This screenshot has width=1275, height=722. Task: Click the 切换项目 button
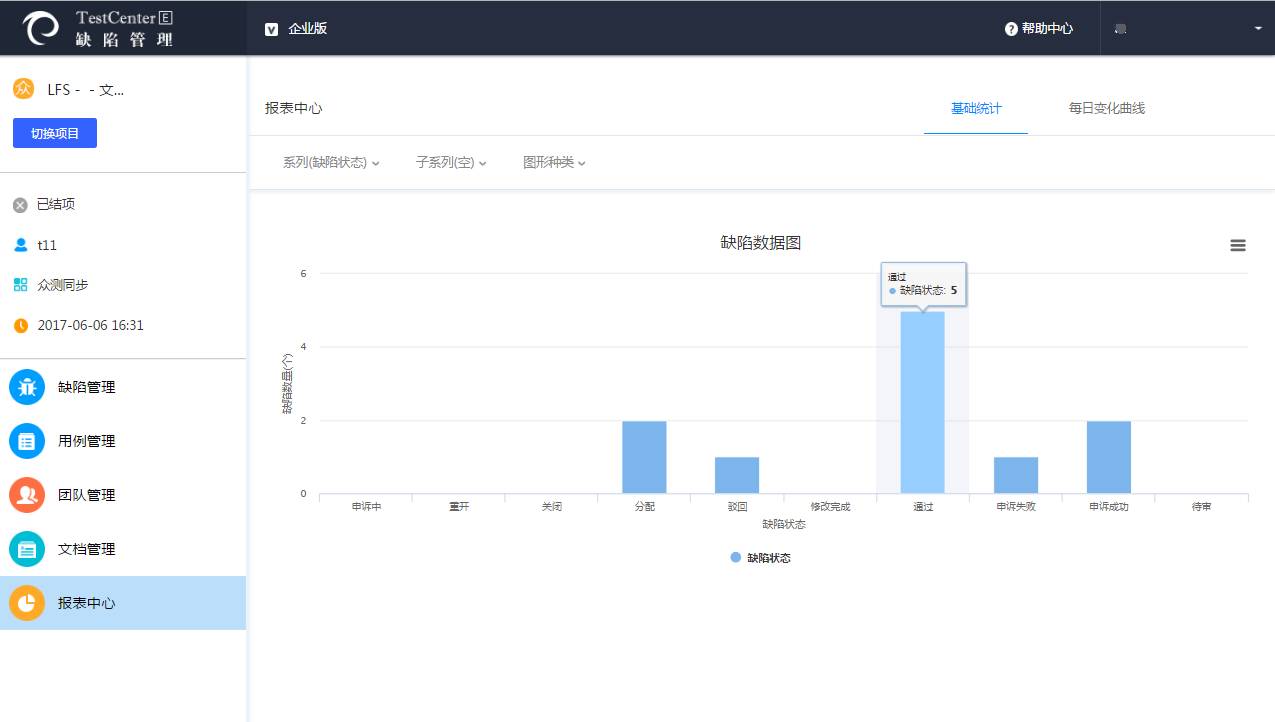tap(55, 133)
